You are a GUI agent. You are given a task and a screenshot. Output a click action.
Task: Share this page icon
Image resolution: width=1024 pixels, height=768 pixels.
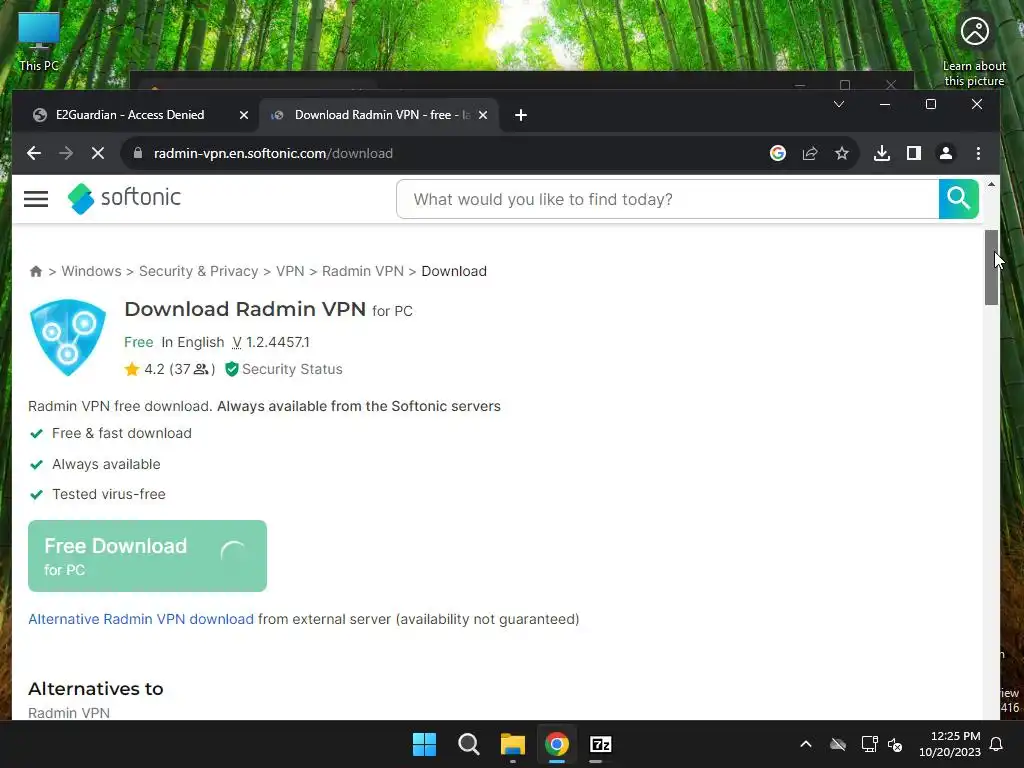point(810,153)
